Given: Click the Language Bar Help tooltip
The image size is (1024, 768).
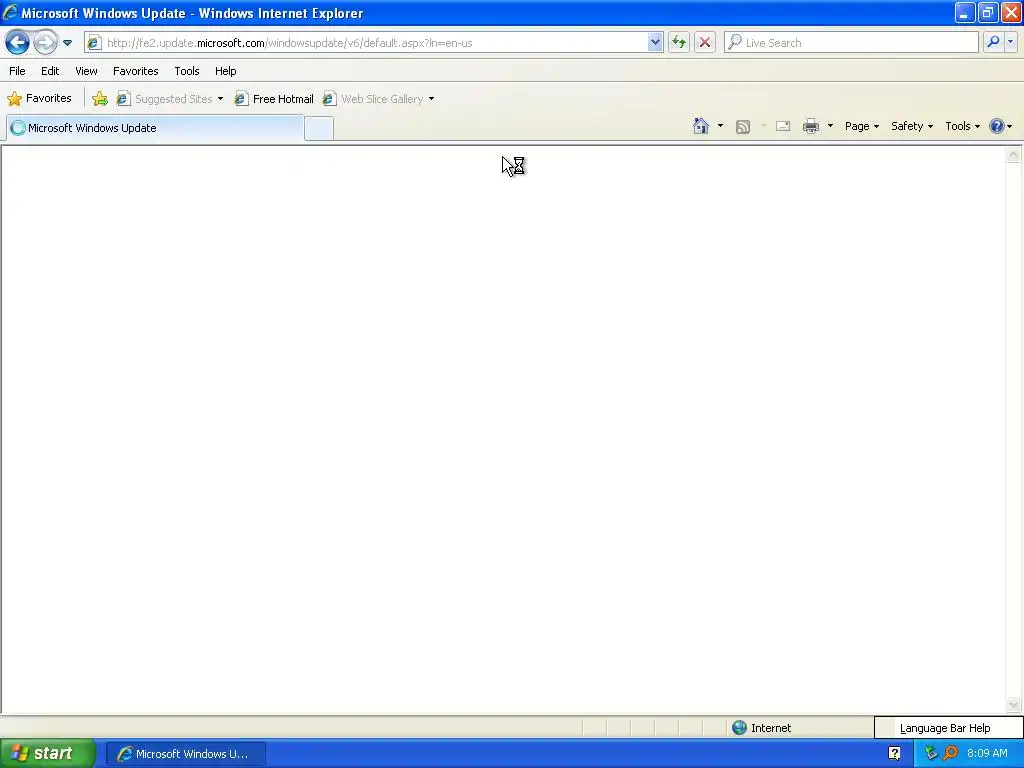Looking at the screenshot, I should [948, 728].
